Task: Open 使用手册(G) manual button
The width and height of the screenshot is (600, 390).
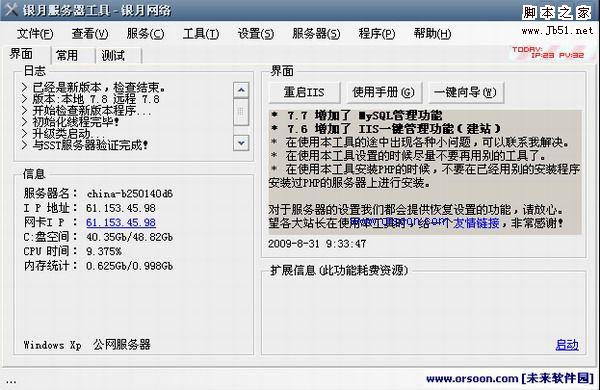Action: (384, 92)
